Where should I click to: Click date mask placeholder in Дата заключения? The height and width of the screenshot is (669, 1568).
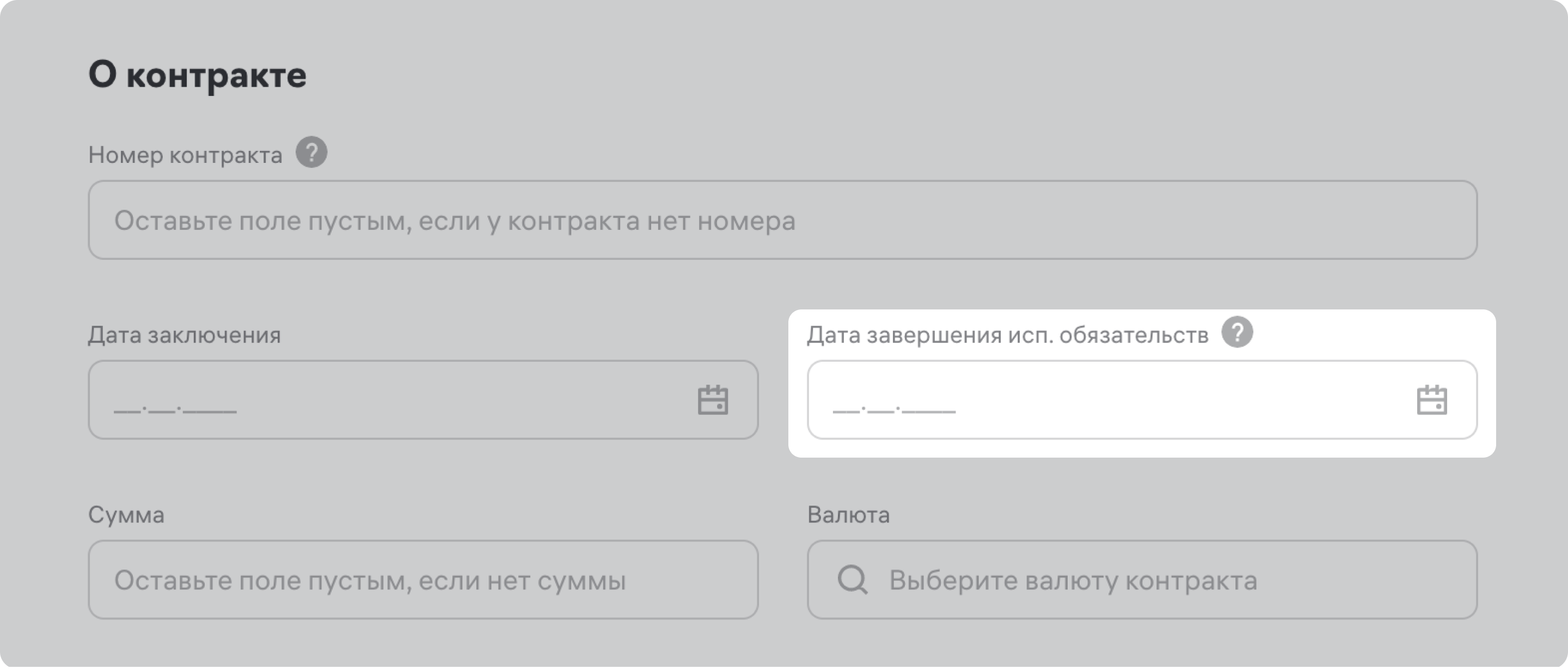coord(175,408)
